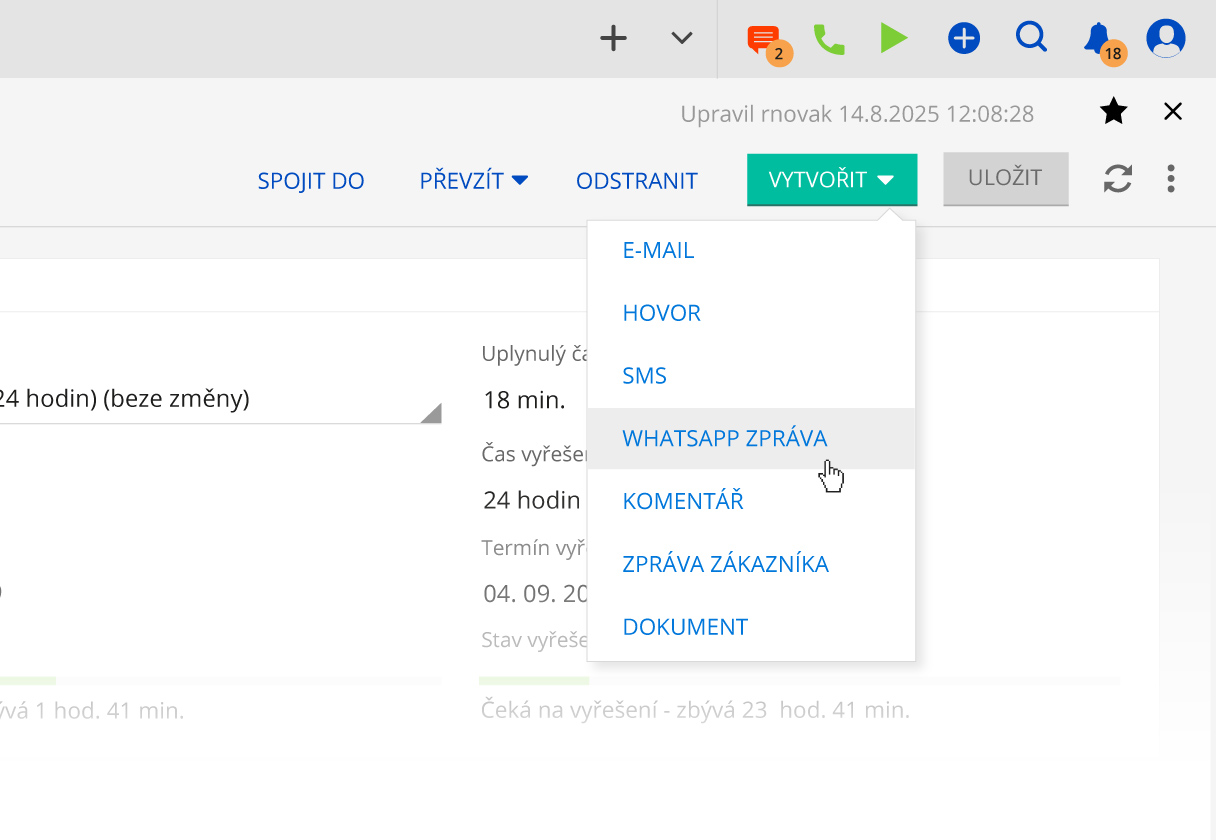Select DOKUMENT from the create menu

pyautogui.click(x=685, y=626)
